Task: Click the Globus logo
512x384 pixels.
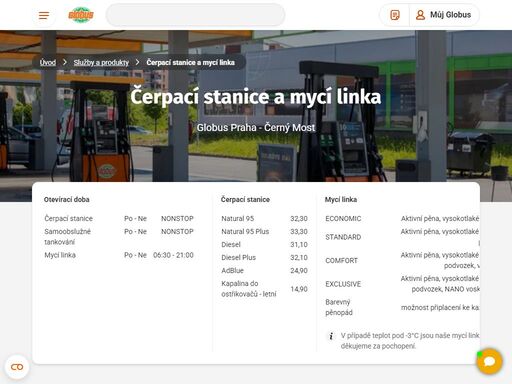Action: tap(81, 15)
